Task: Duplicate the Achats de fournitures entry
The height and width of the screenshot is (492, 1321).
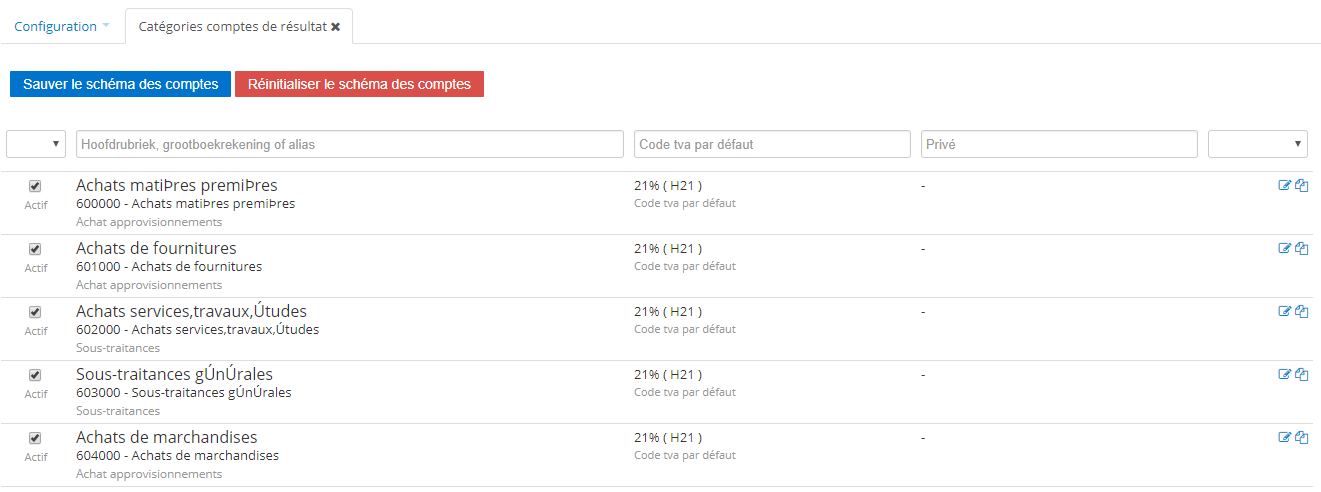Action: (x=1302, y=248)
